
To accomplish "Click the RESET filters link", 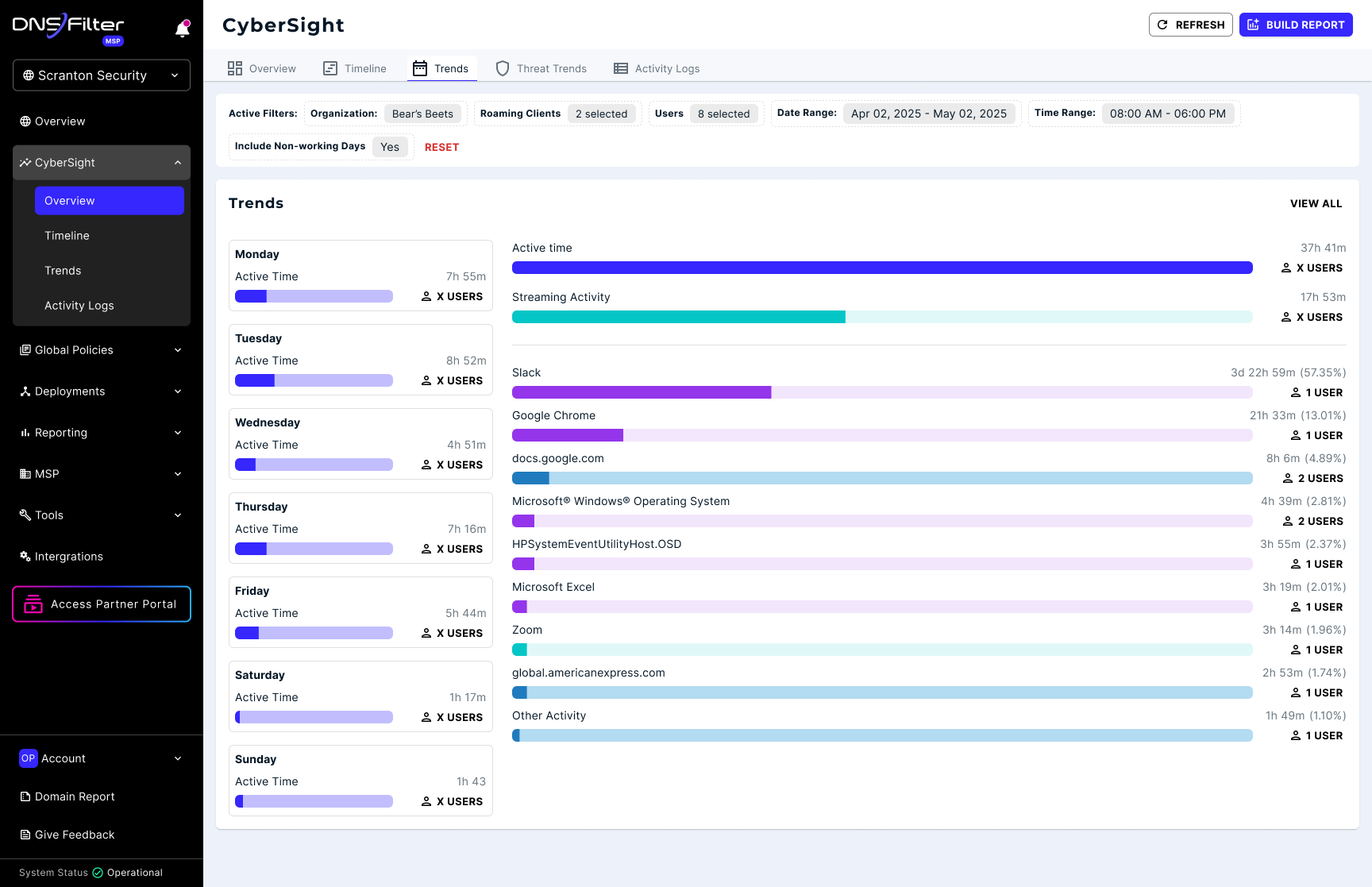I will pos(442,147).
